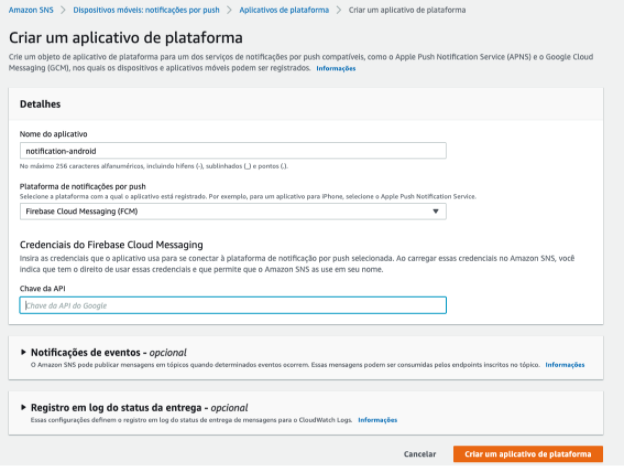
Task: Click the Criar um aplicativo de plataforma button
Action: pos(528,454)
